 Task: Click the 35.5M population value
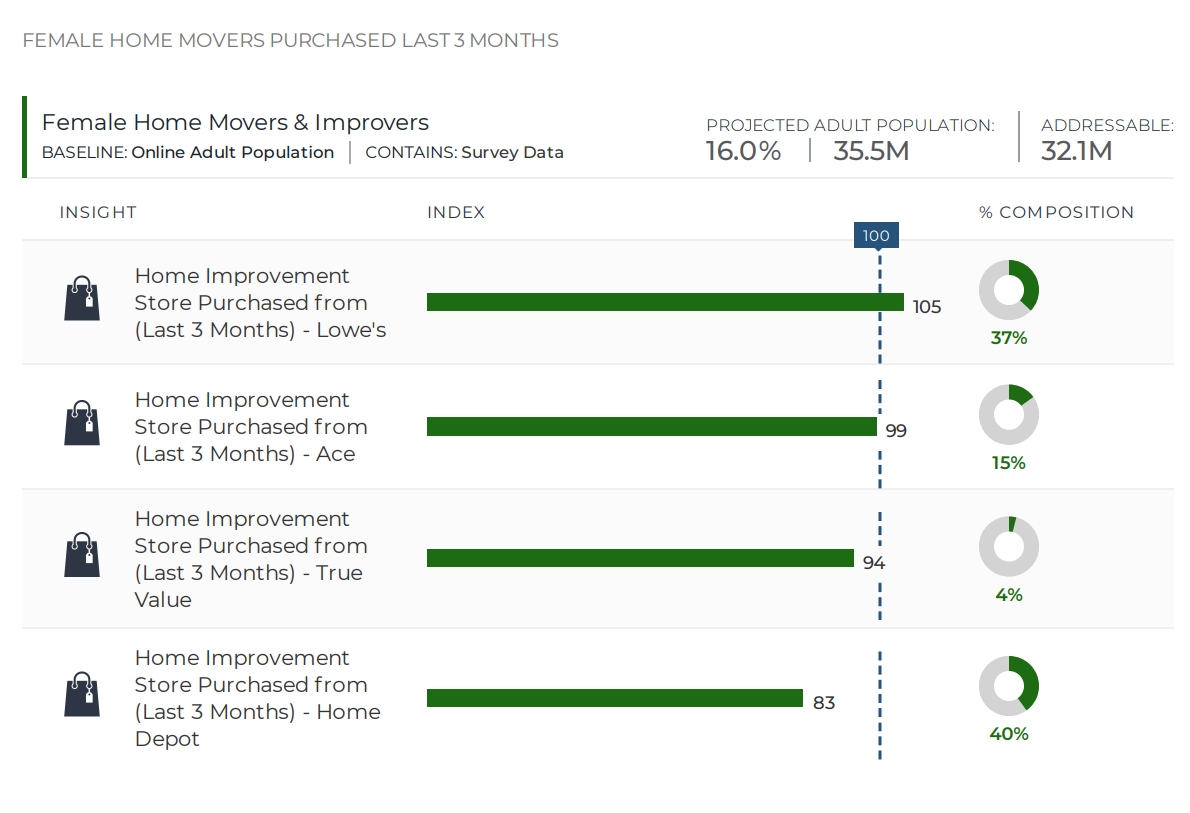tap(871, 151)
